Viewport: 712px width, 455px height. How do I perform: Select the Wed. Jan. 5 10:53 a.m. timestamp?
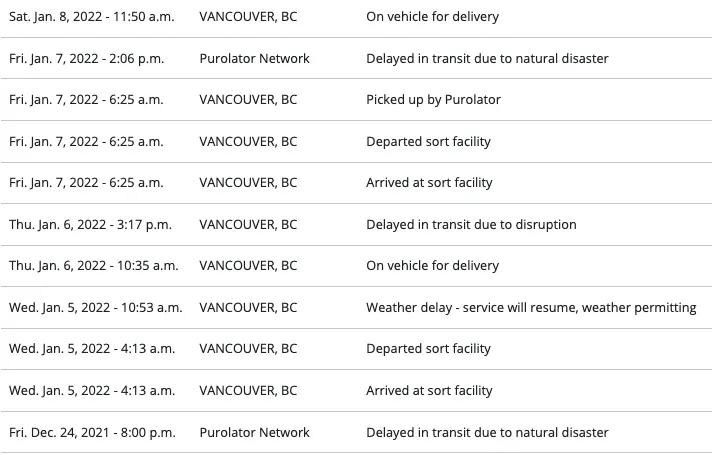pyautogui.click(x=95, y=308)
